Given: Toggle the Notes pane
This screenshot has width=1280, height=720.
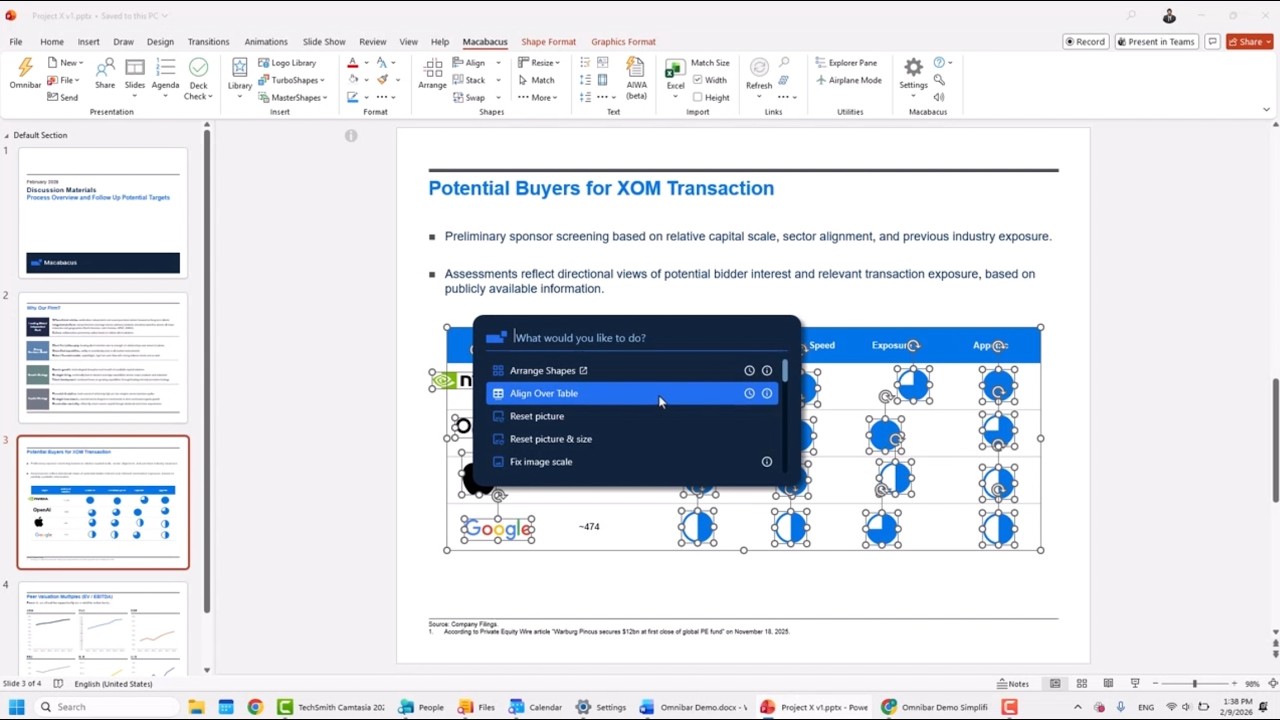Looking at the screenshot, I should tap(1013, 684).
